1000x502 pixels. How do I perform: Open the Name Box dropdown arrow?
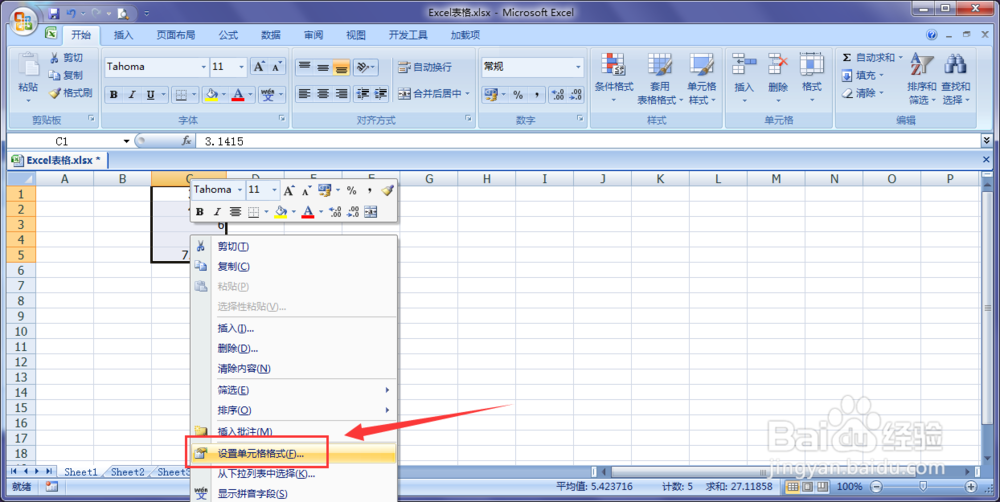click(126, 141)
